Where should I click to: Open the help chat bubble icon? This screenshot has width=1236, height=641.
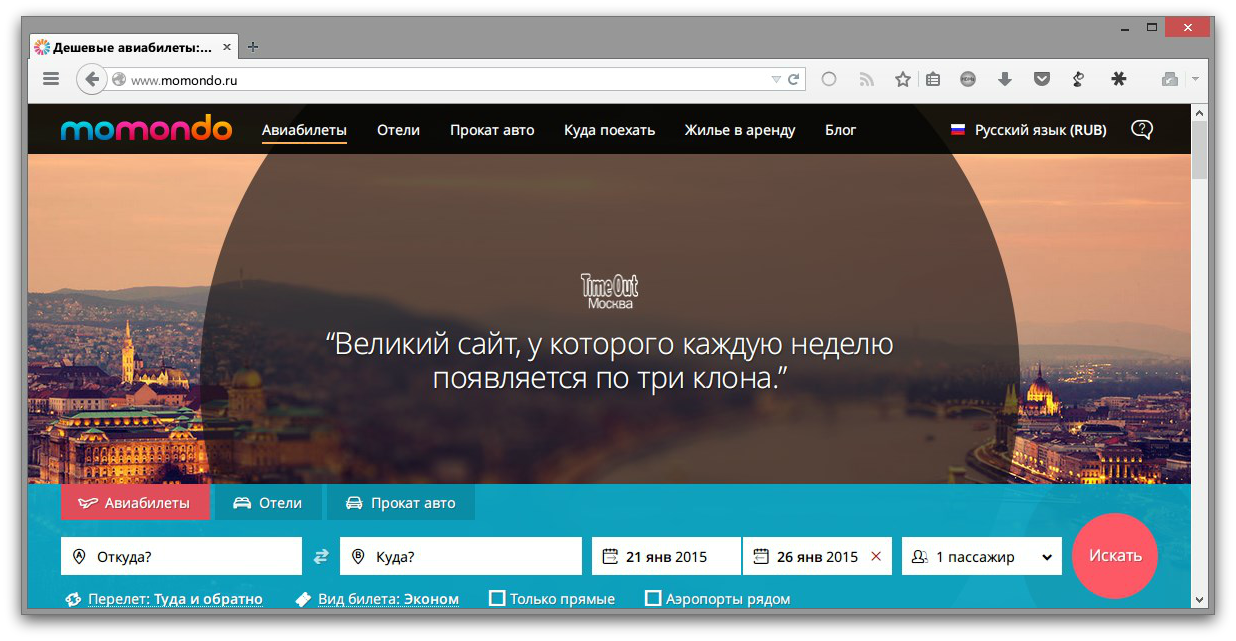pos(1142,130)
